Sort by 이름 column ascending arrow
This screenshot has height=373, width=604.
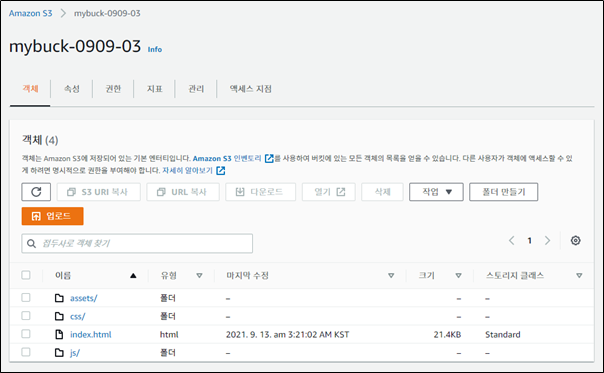pos(133,276)
